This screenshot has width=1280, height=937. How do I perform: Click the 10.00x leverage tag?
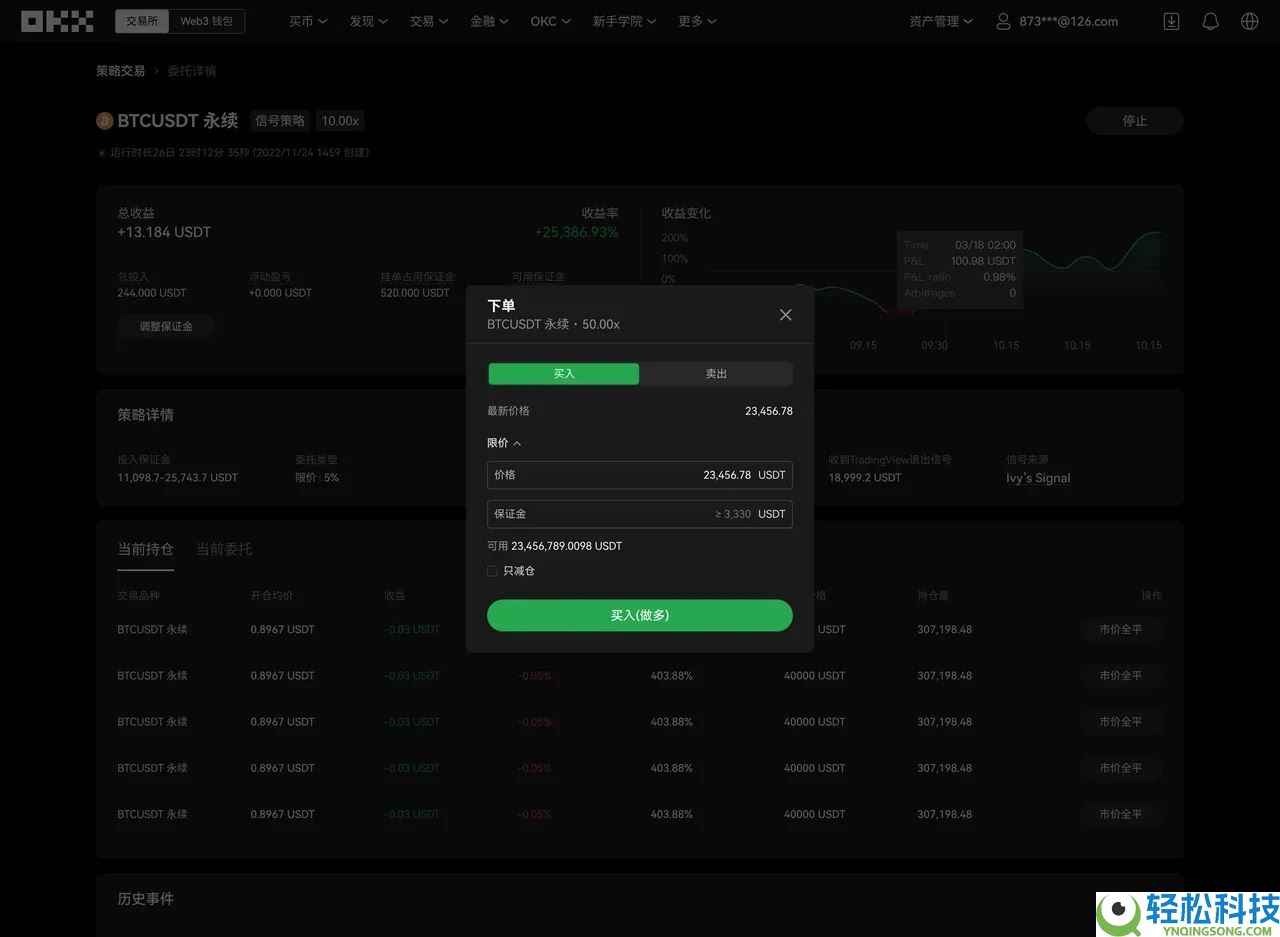click(x=340, y=121)
